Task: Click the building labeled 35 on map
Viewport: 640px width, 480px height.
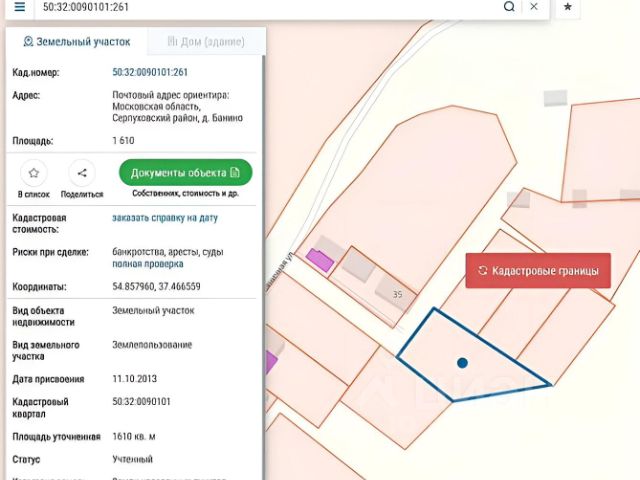Action: click(395, 294)
